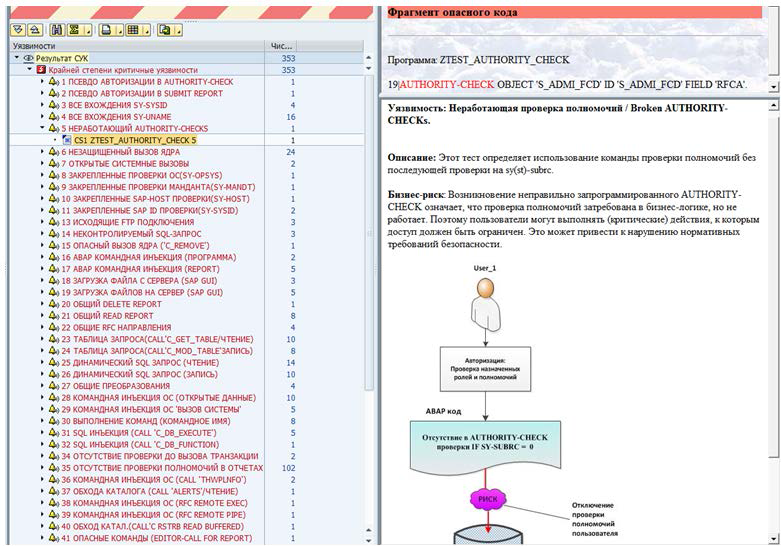Viewport: 781px width, 546px height.
Task: Select row 8 ЗАКРЕПЛЕННЫЕ ПРОВЕРКИ ОС(SY-OPSYS)
Action: pos(187,175)
